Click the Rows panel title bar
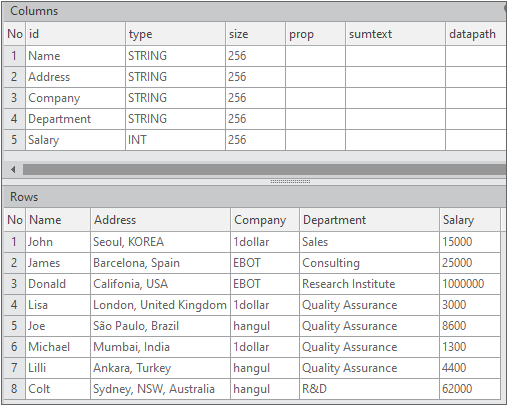This screenshot has height=405, width=507. pyautogui.click(x=255, y=197)
